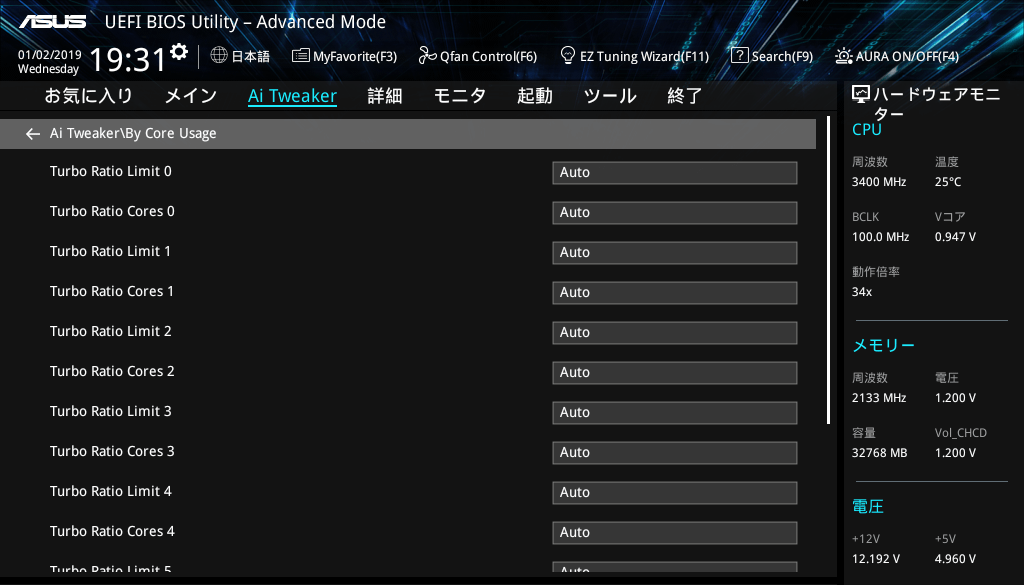Viewport: 1024px width, 585px height.
Task: Open the Turbo Ratio Cores 3 dropdown
Action: point(675,452)
